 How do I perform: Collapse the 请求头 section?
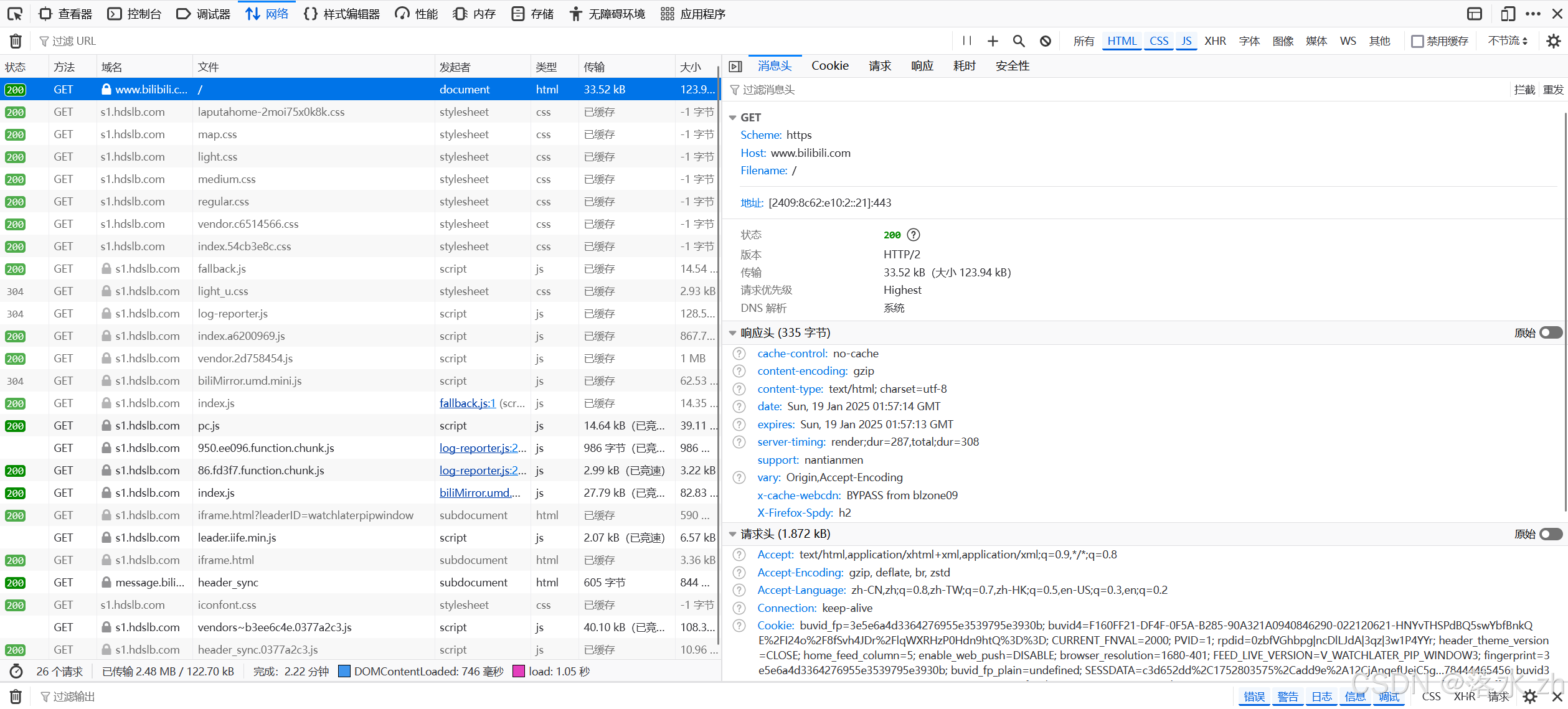pyautogui.click(x=733, y=534)
